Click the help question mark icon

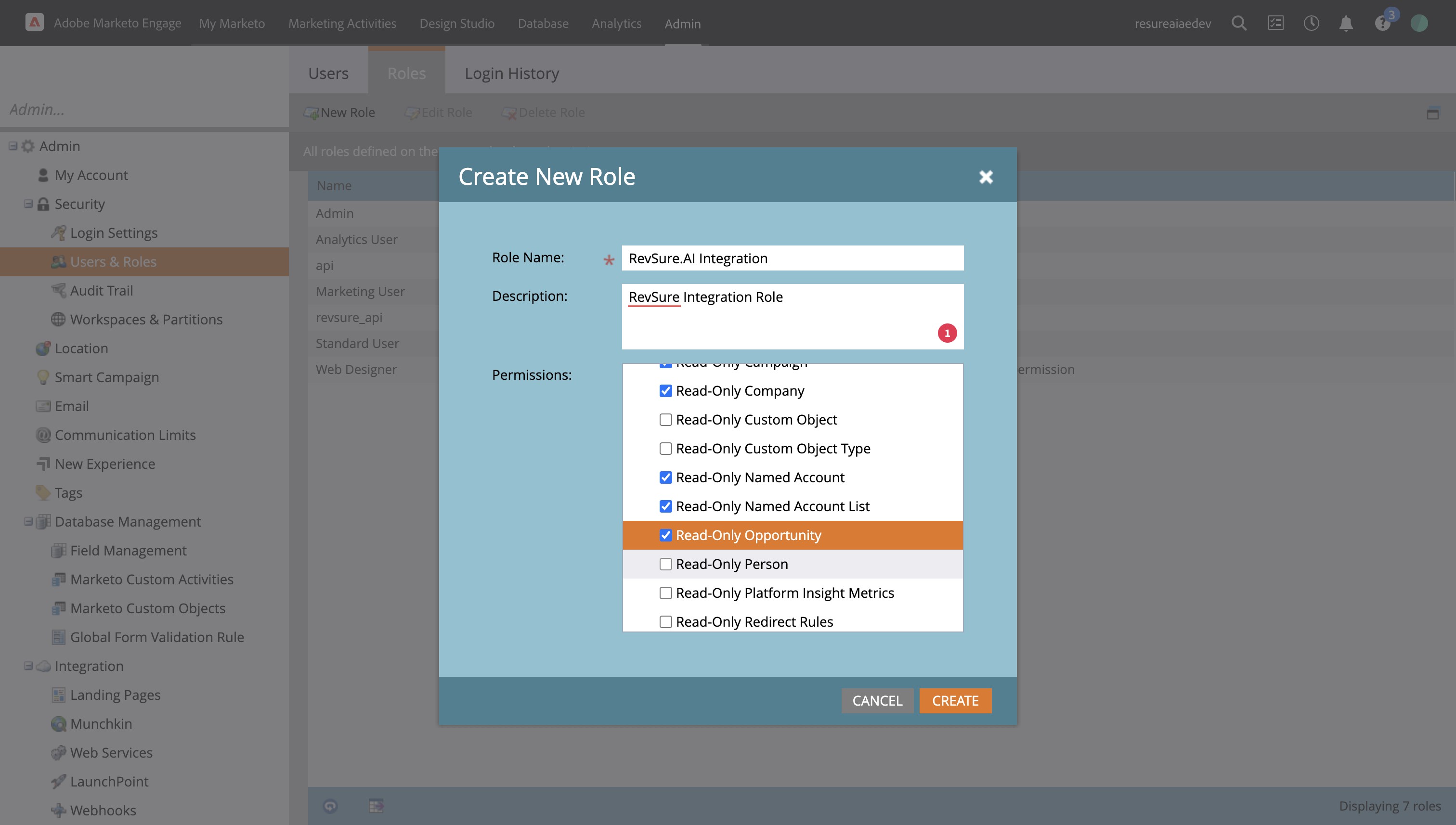1382,23
